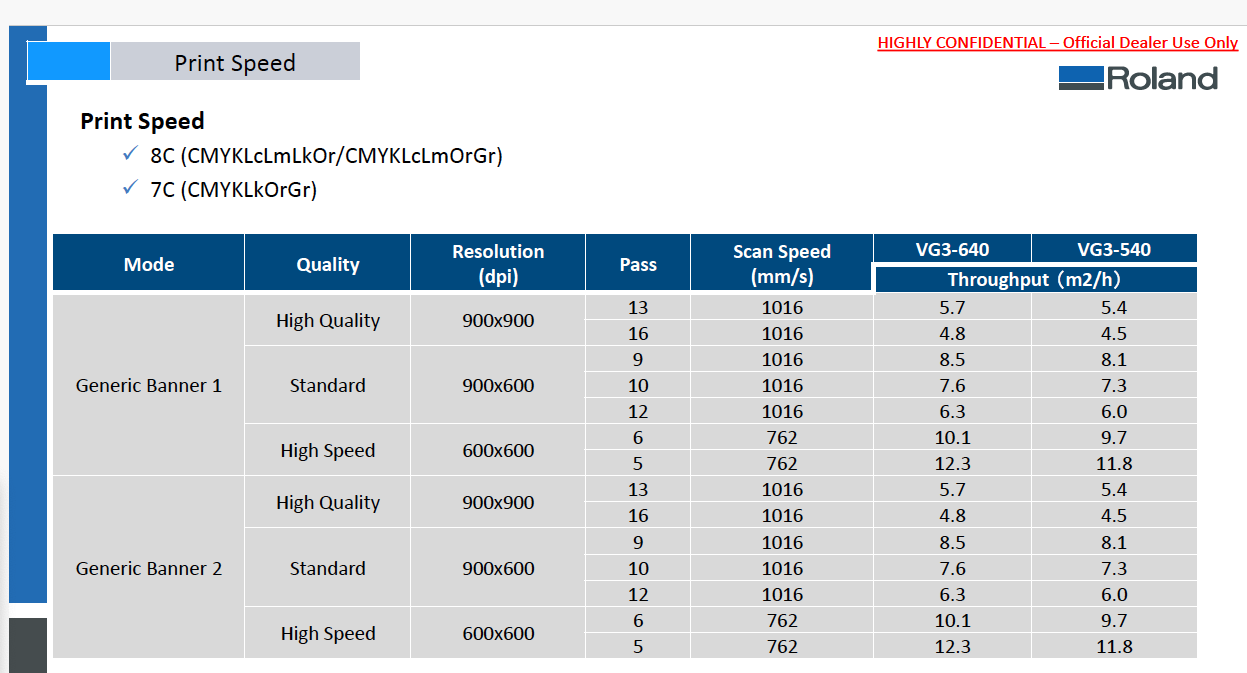
Task: Click the 'Quality' column header
Action: [x=328, y=264]
